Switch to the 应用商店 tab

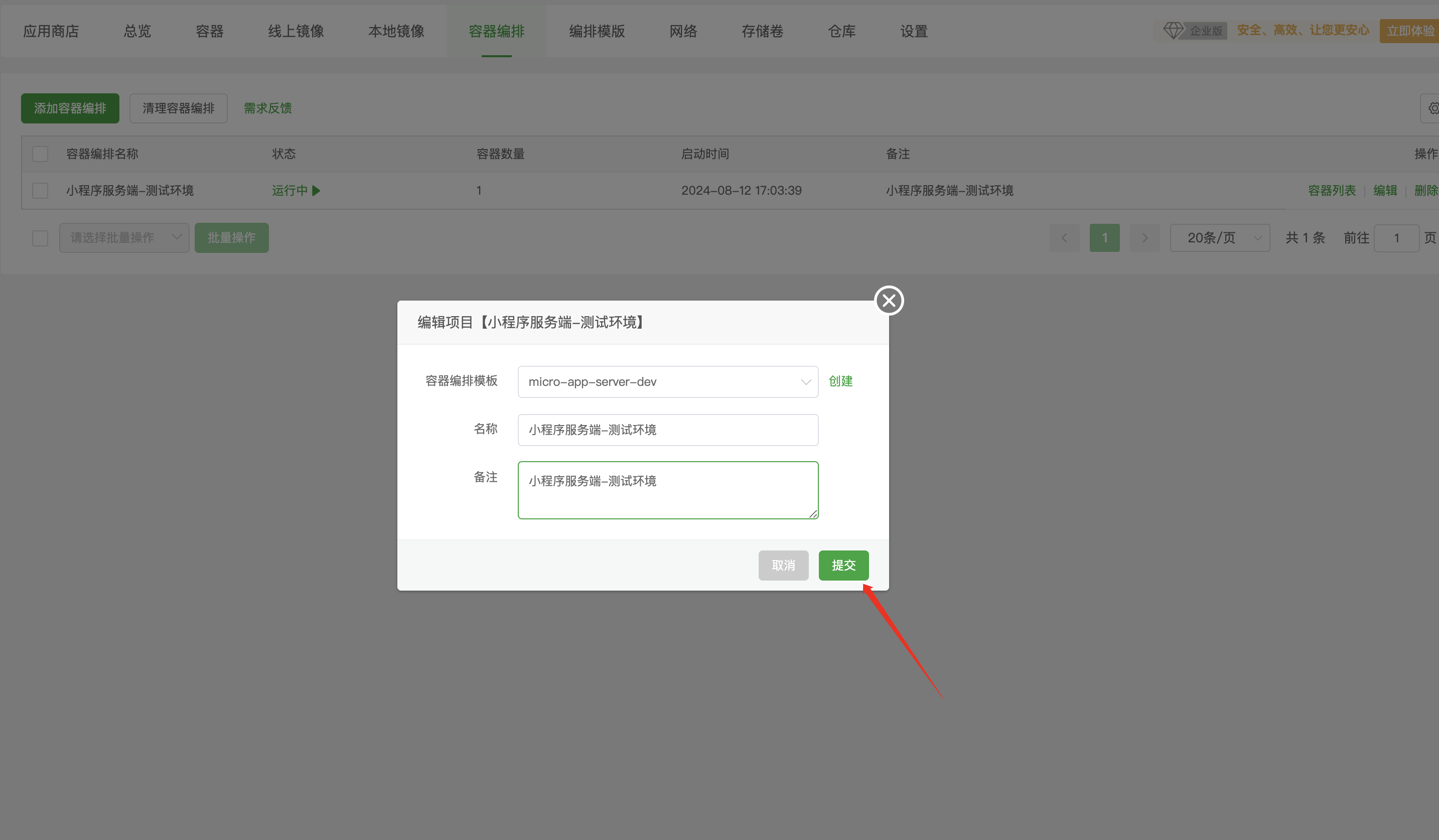click(51, 32)
